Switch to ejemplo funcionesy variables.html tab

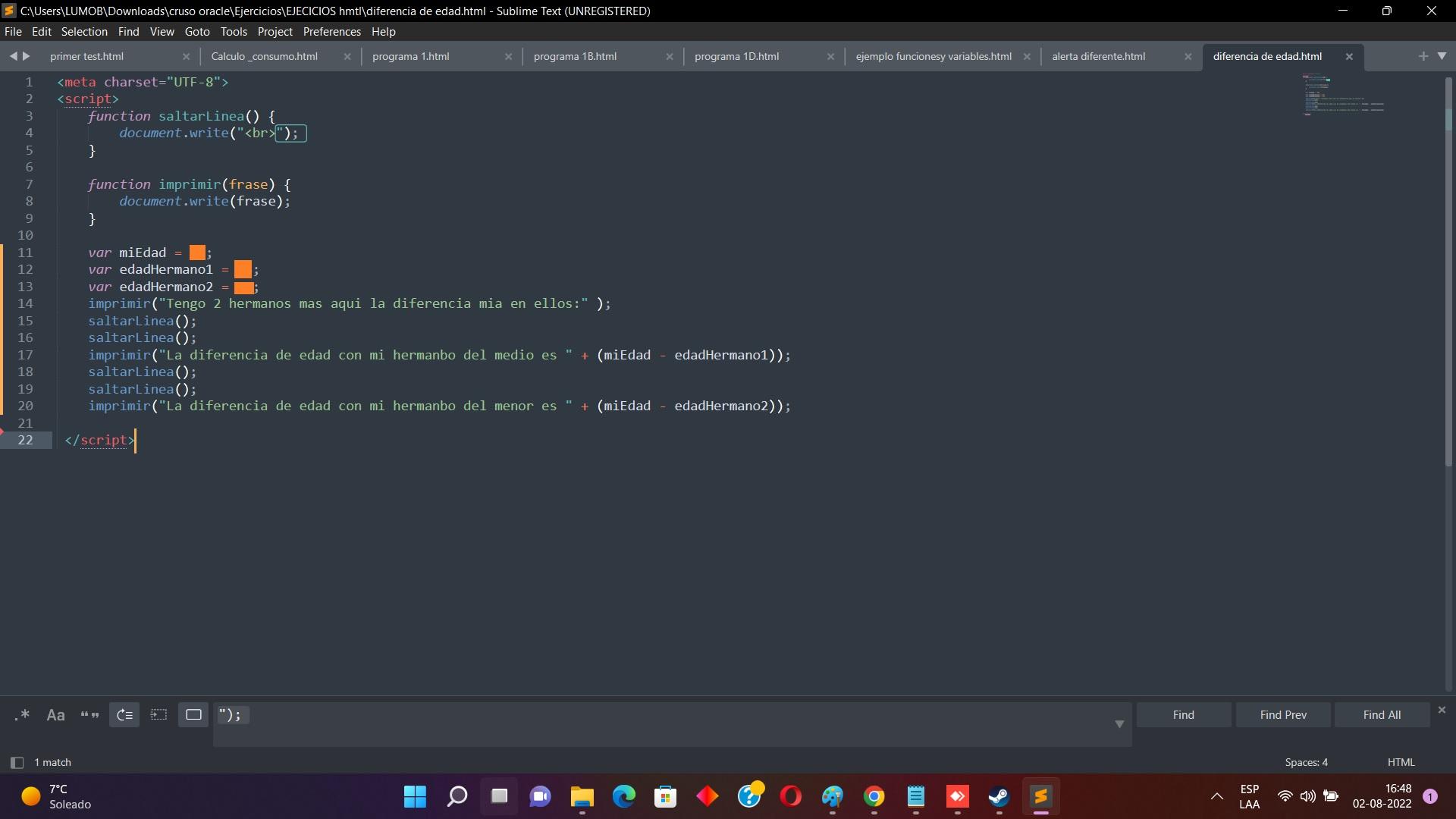click(x=934, y=56)
